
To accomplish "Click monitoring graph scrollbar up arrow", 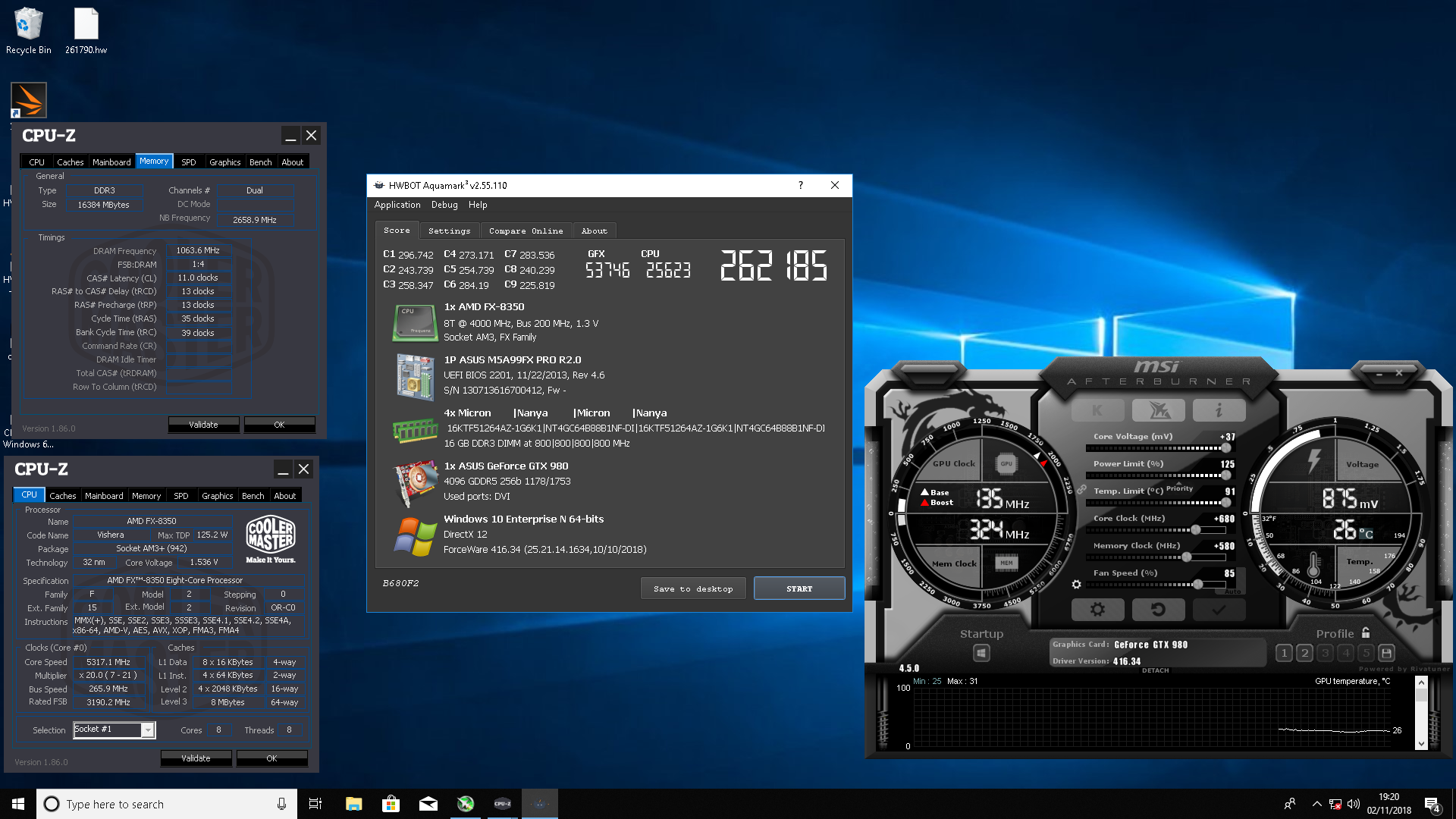I will point(1421,682).
